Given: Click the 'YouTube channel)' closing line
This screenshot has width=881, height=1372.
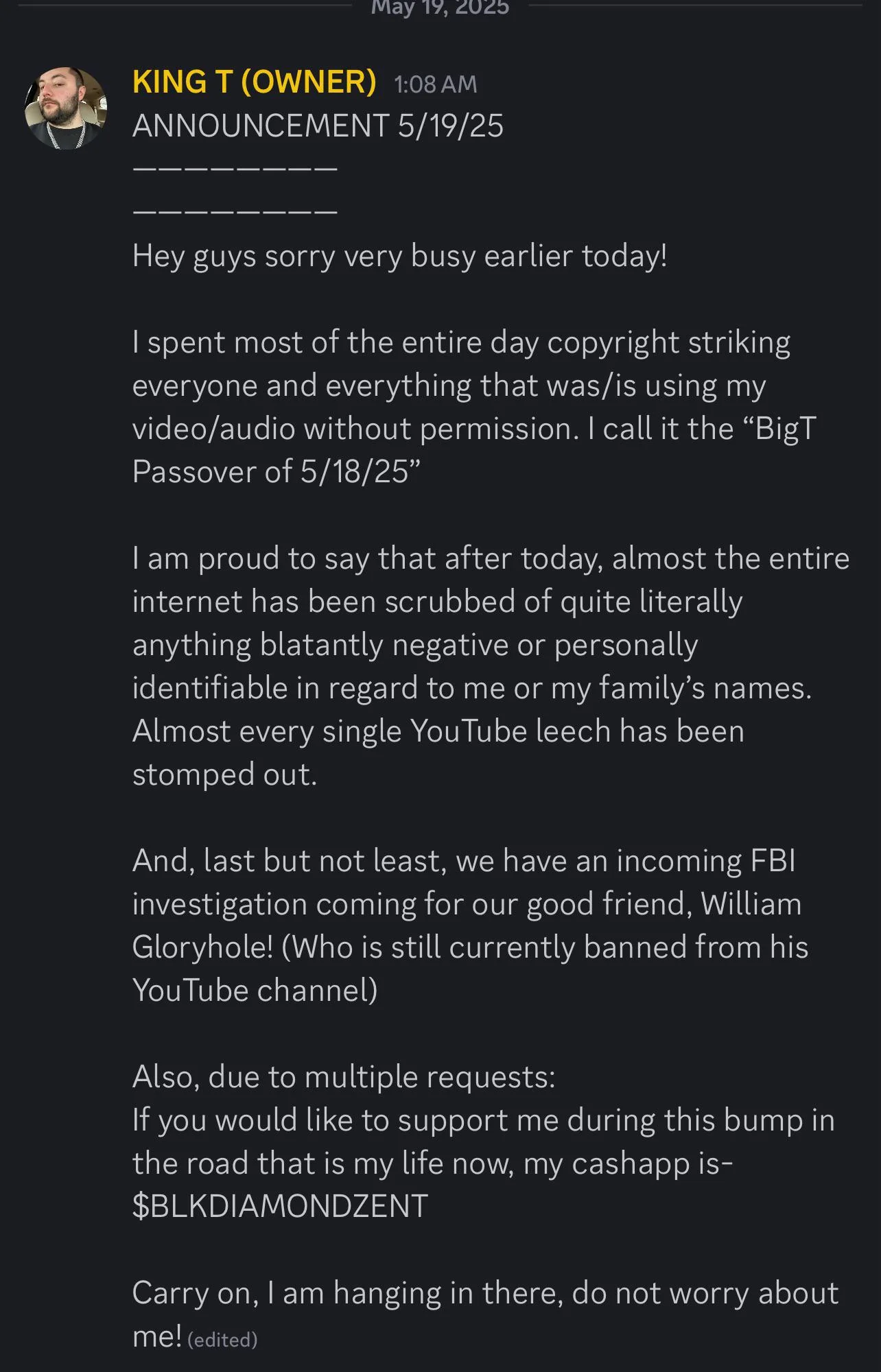Looking at the screenshot, I should 255,991.
